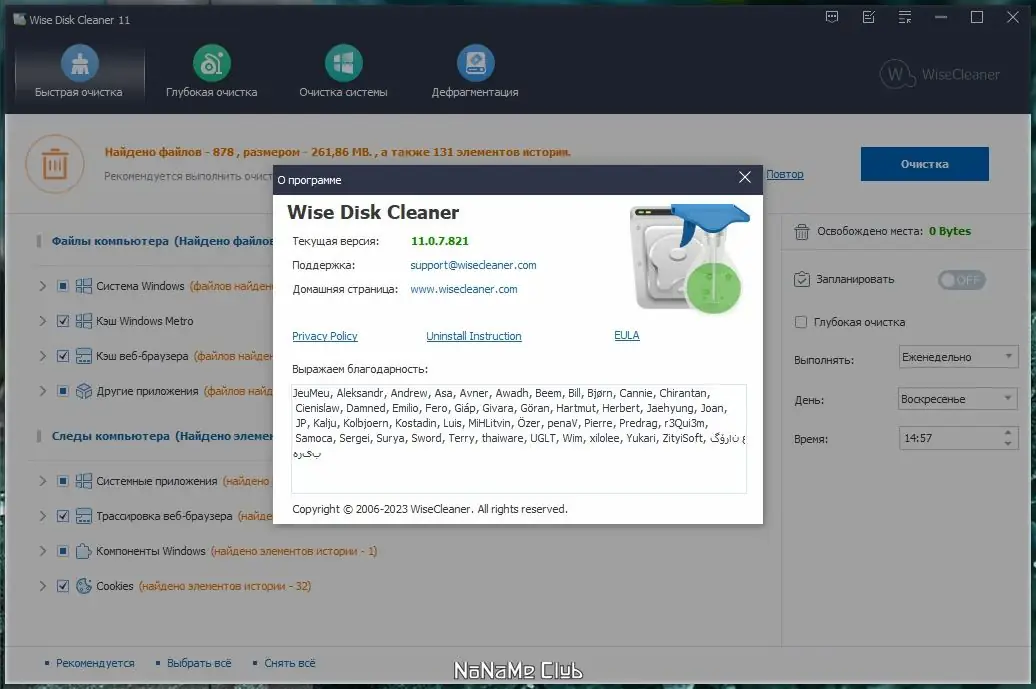Switch to Глубокая очистка tab
Viewport: 1036px width, 689px height.
click(x=211, y=72)
